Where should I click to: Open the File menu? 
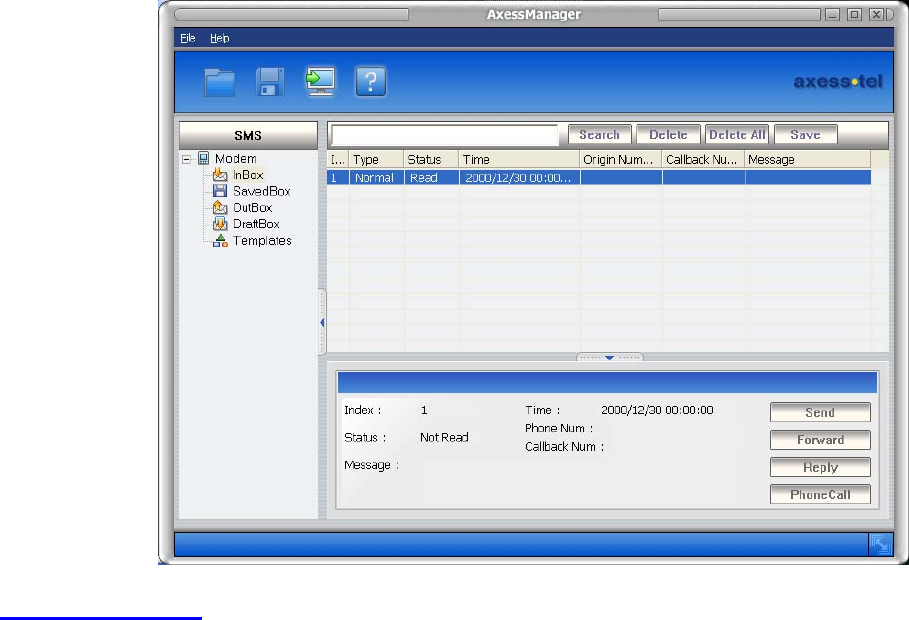pyautogui.click(x=188, y=38)
